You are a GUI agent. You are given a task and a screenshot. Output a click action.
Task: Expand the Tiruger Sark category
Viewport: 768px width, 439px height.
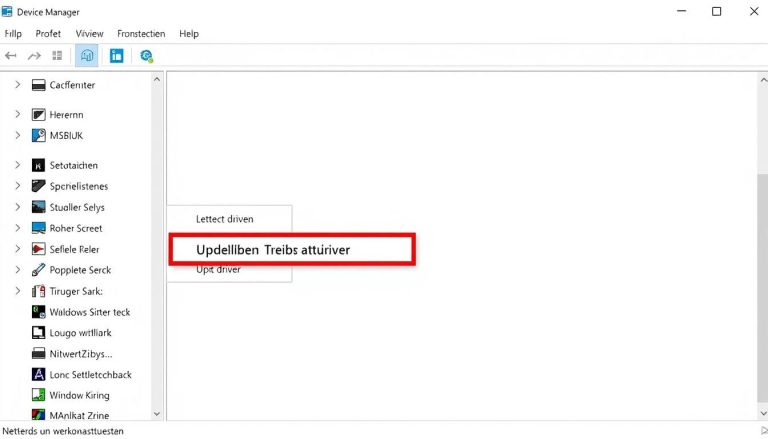click(18, 291)
